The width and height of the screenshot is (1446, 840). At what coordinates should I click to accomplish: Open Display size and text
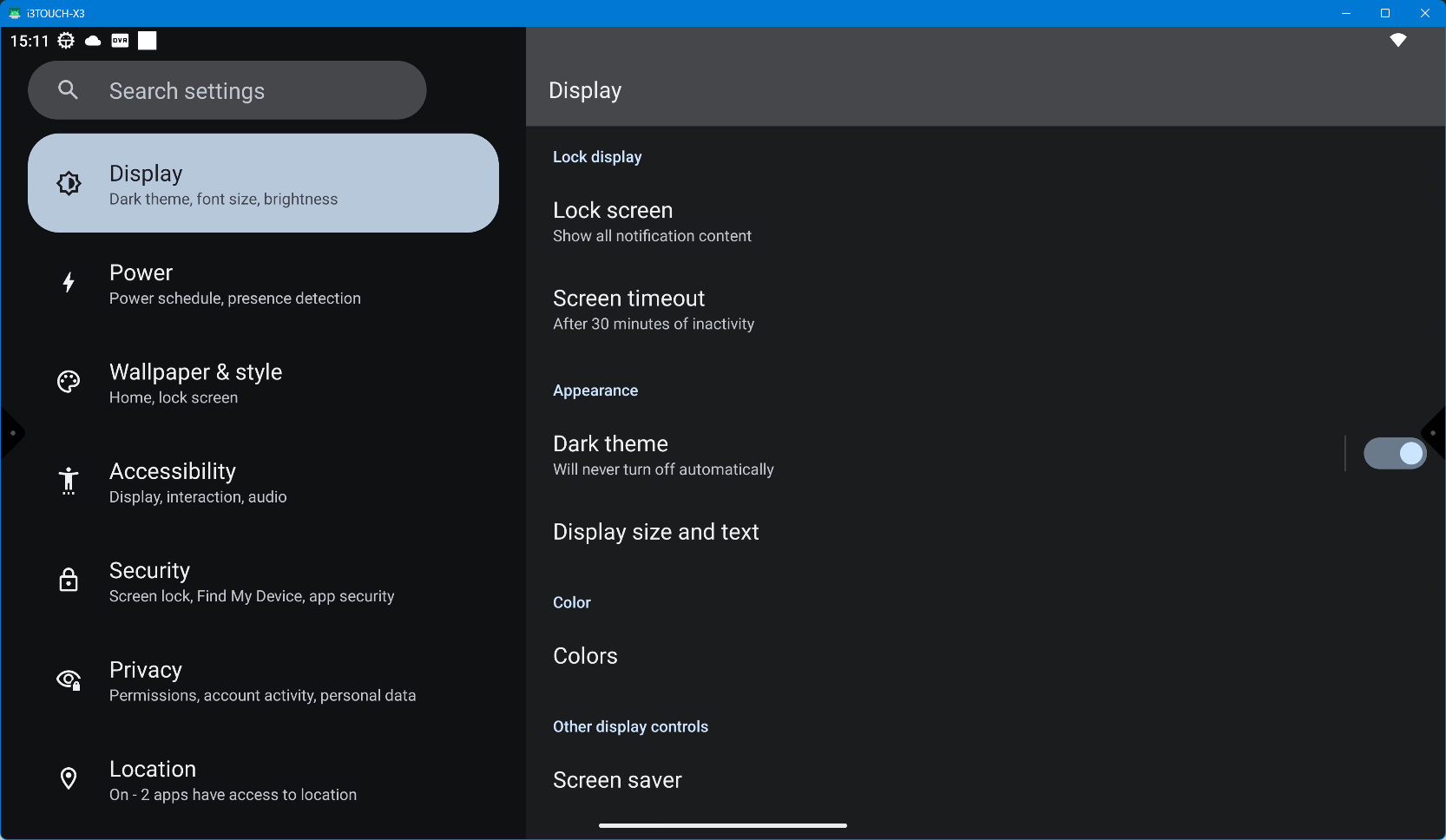pos(655,532)
